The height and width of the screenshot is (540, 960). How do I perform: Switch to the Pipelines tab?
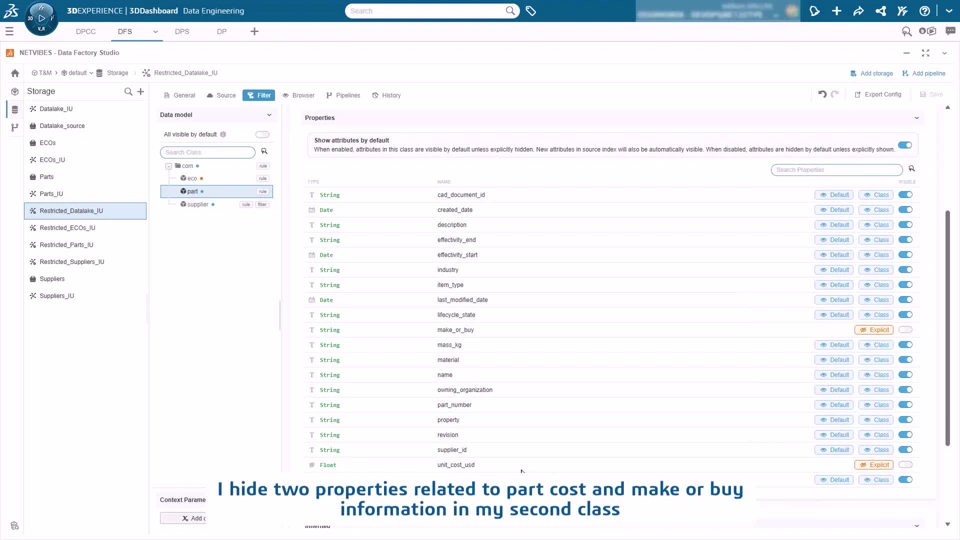pyautogui.click(x=343, y=96)
